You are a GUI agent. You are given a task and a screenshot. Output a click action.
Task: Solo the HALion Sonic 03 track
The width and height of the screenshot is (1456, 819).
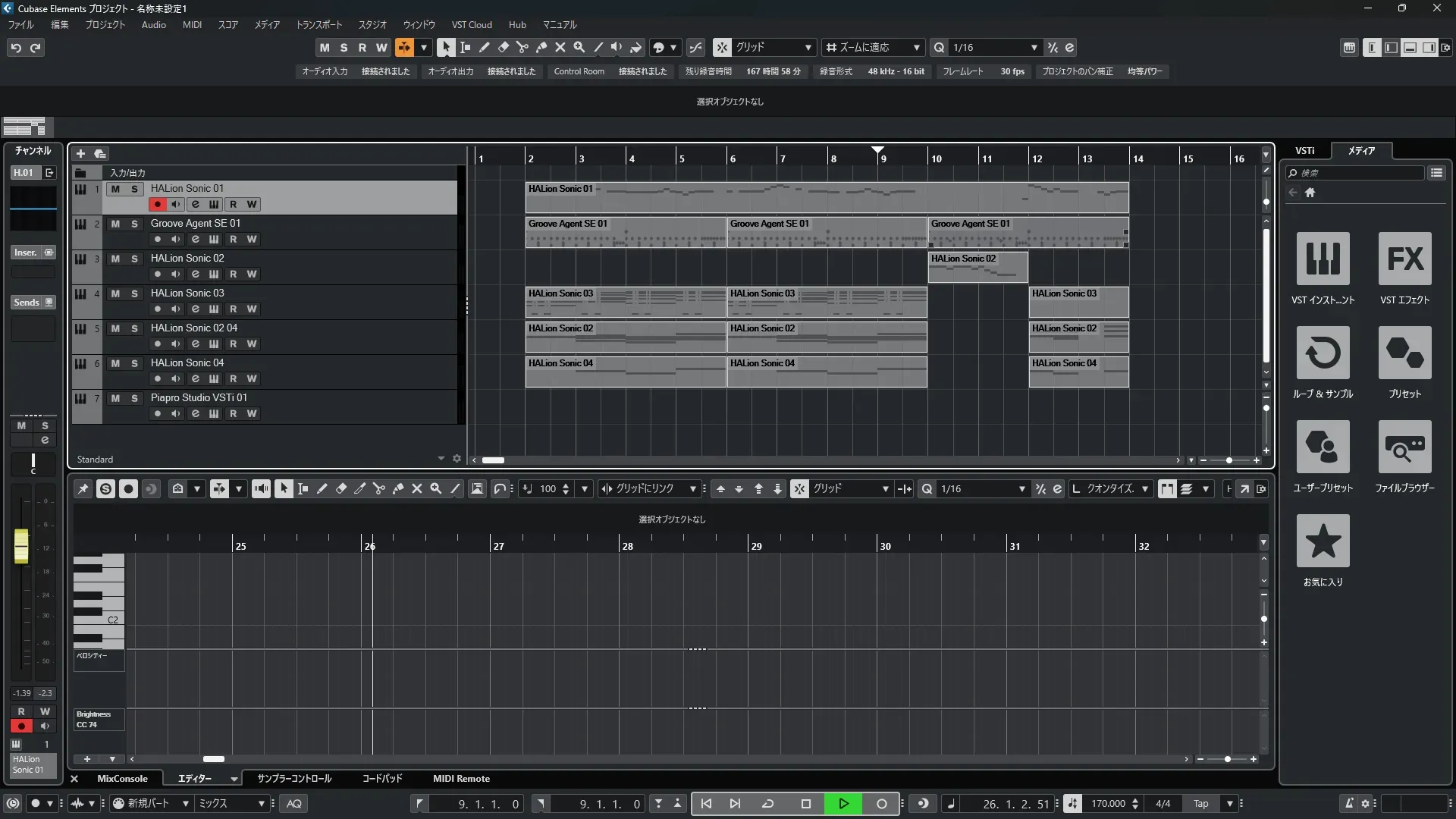point(134,293)
